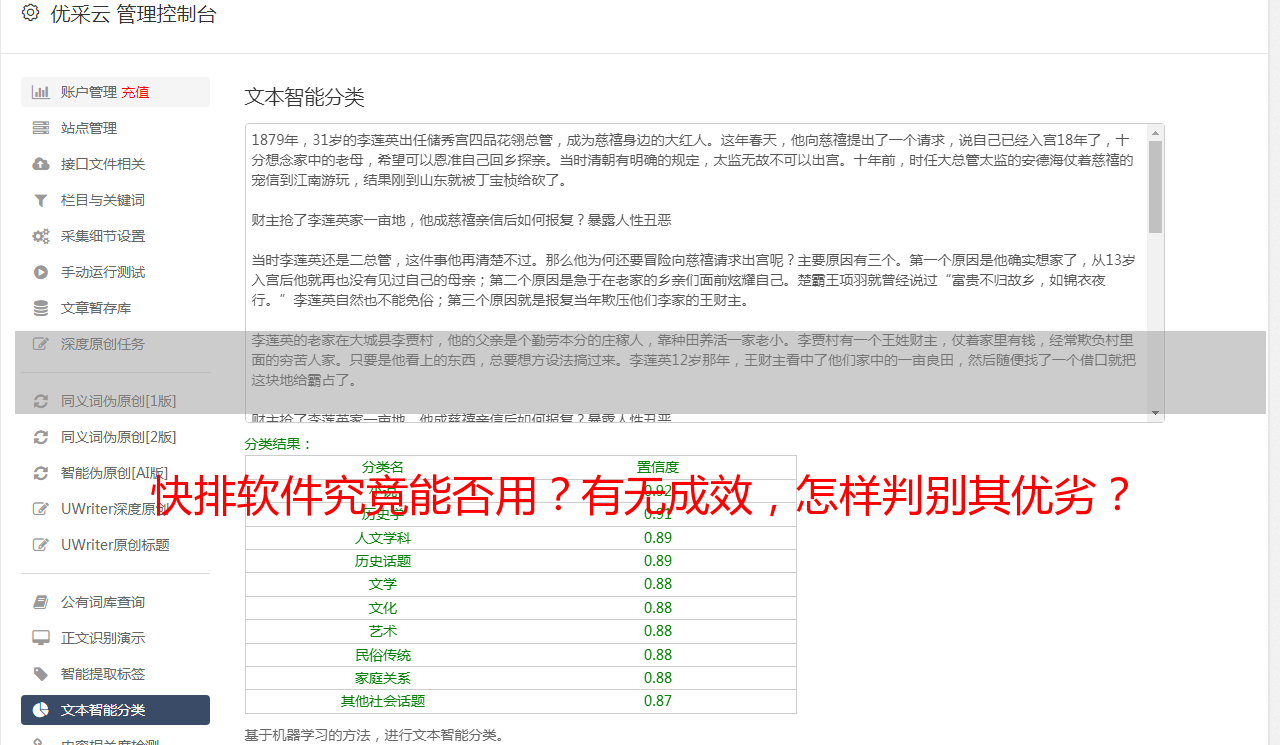Click the text area scroll-up arrow
1280x745 pixels.
[1156, 133]
